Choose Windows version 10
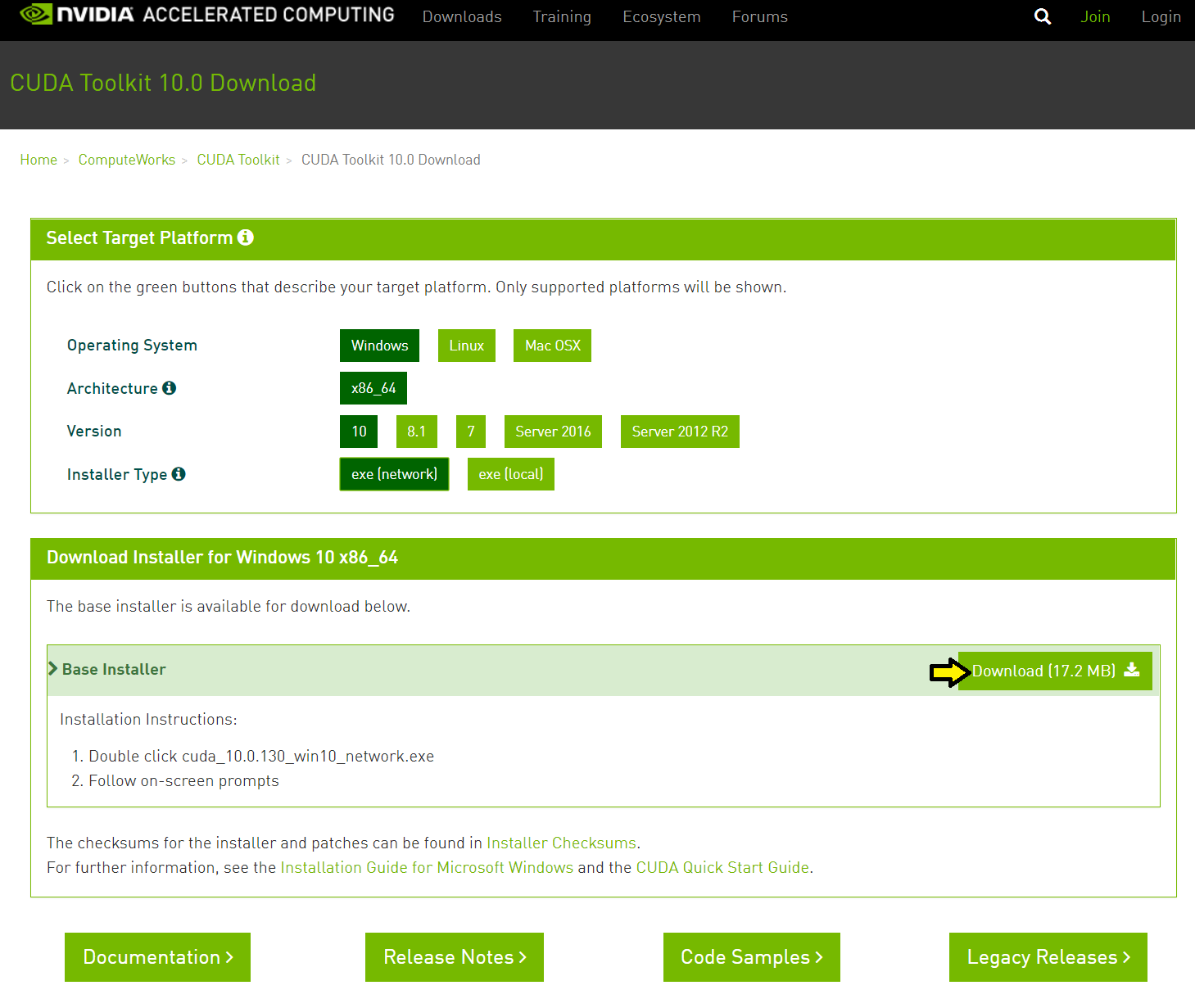Viewport: 1195px width, 1008px height. (359, 432)
